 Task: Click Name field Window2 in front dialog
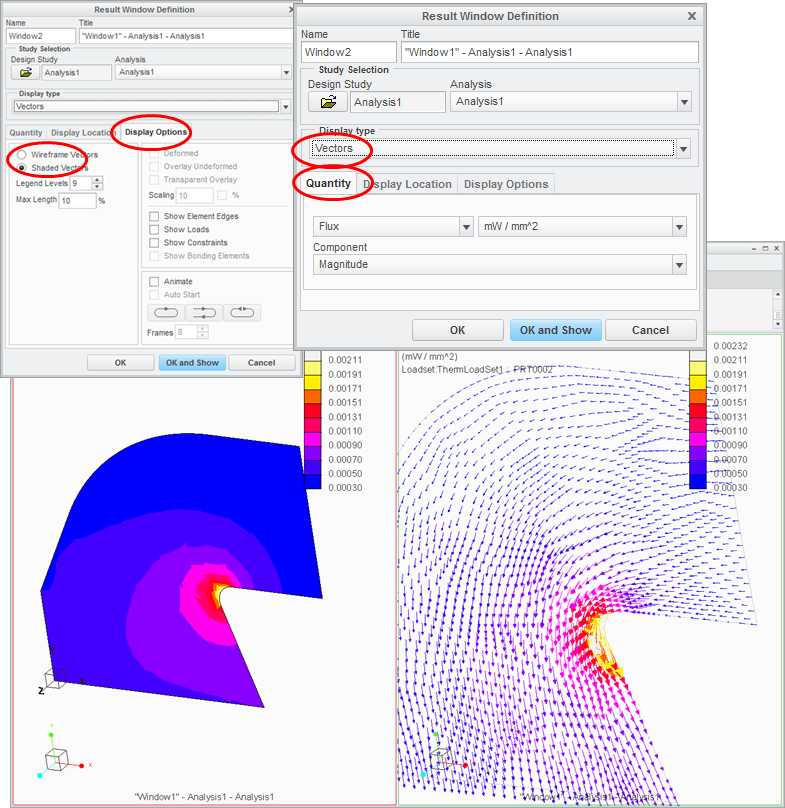coord(348,52)
